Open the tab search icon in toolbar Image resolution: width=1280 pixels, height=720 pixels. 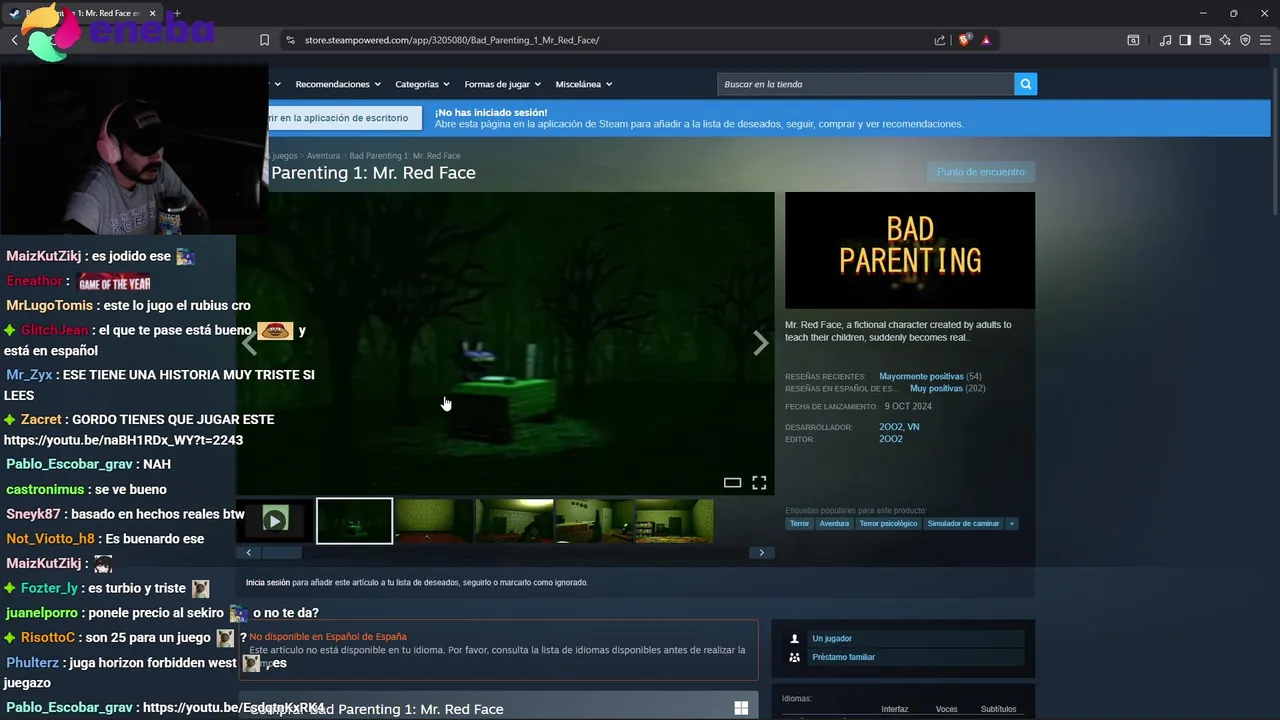(x=1133, y=40)
